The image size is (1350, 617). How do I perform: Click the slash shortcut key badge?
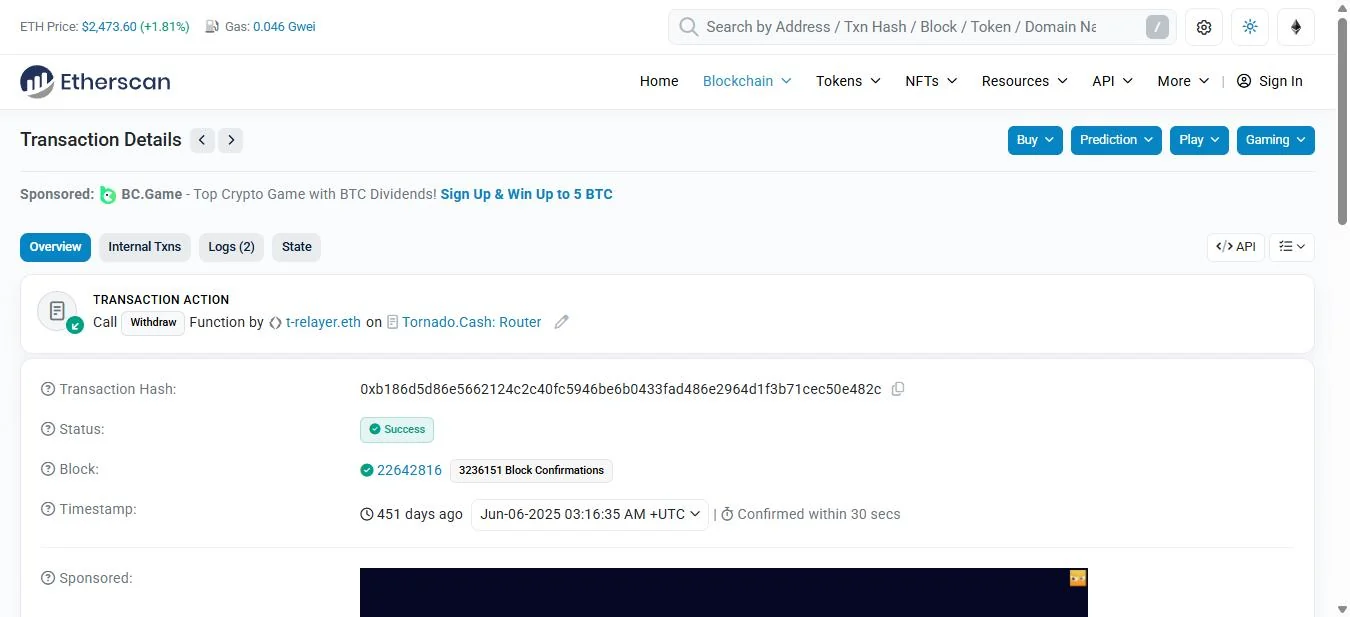tap(1157, 27)
